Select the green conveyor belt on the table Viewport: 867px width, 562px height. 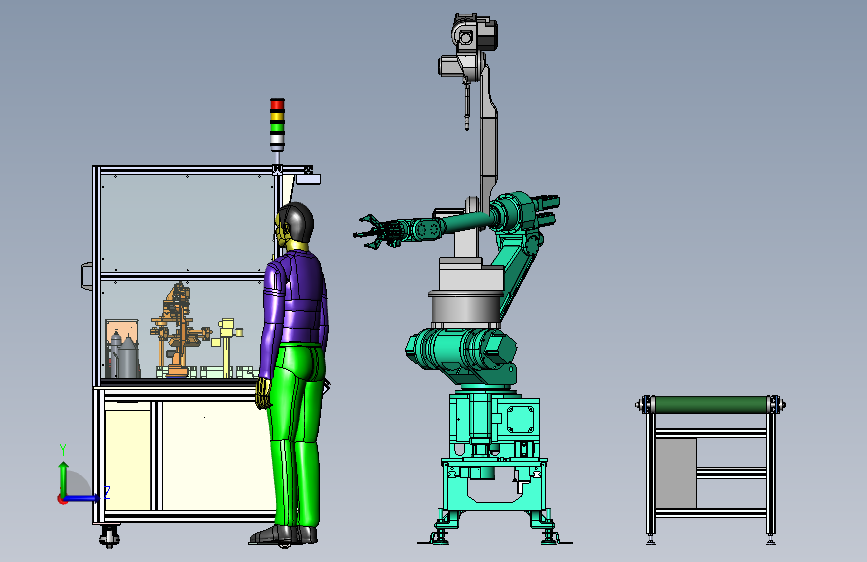click(x=711, y=405)
